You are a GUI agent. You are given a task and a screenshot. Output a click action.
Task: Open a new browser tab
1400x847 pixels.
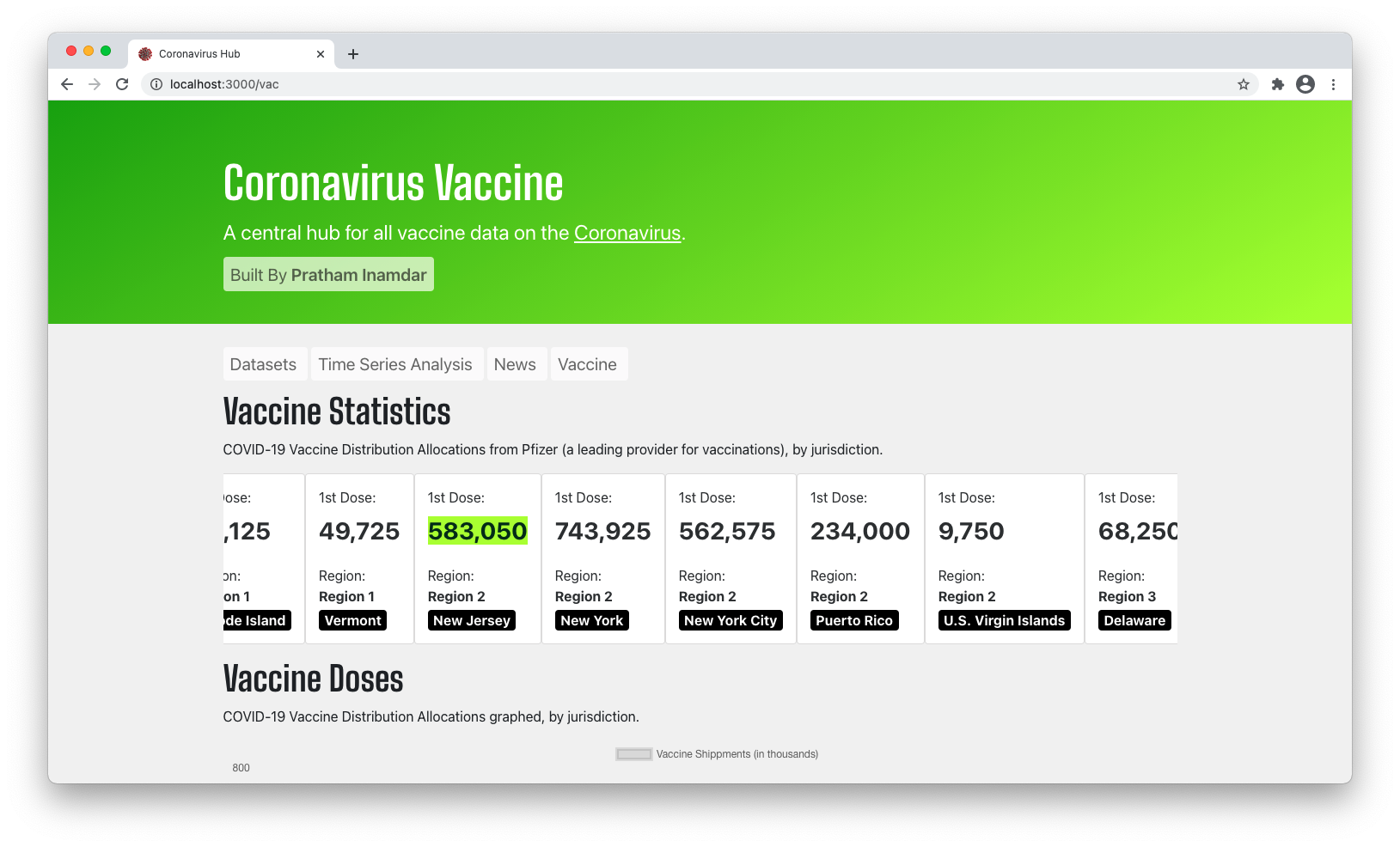[353, 54]
